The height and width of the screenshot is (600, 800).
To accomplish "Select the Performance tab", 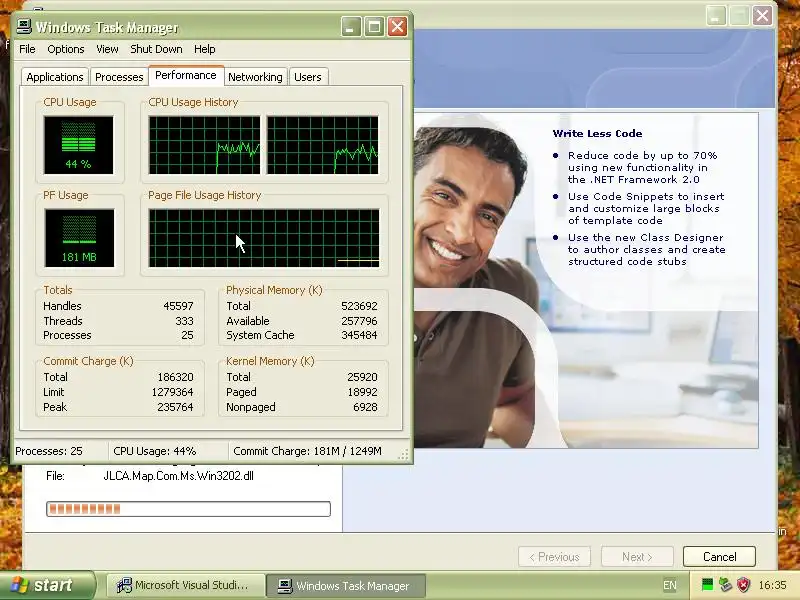I will (x=186, y=75).
